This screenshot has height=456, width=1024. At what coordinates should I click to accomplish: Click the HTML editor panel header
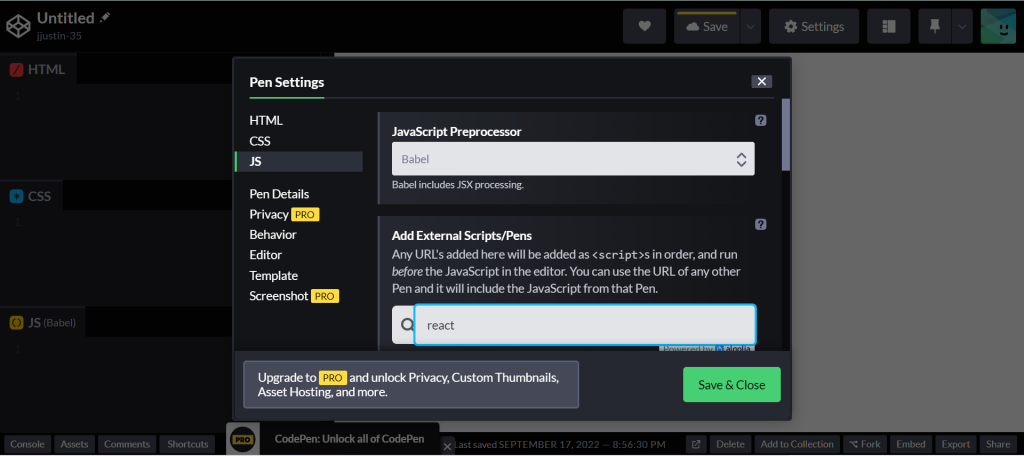coord(38,69)
